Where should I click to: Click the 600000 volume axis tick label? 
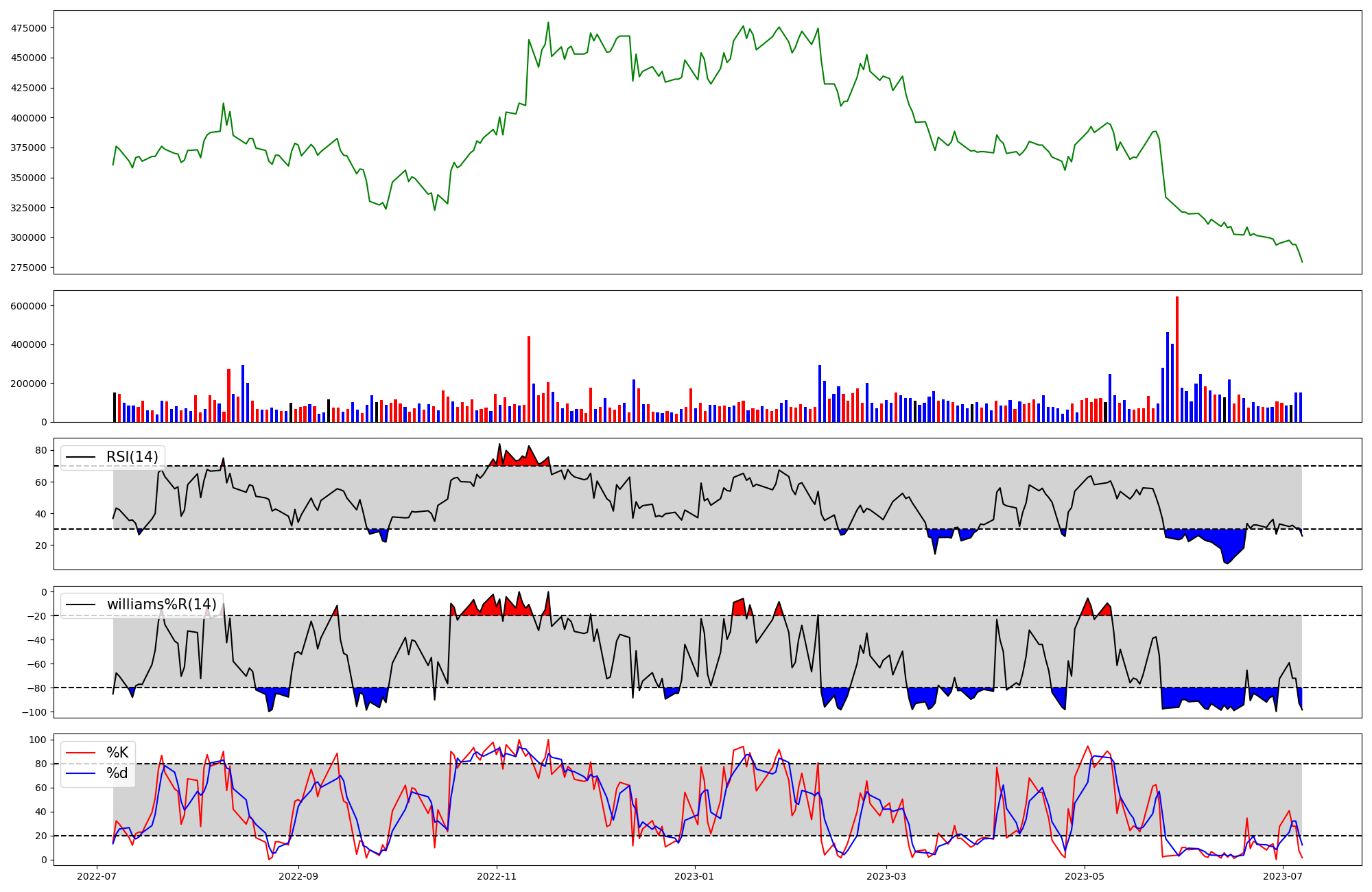click(x=28, y=306)
